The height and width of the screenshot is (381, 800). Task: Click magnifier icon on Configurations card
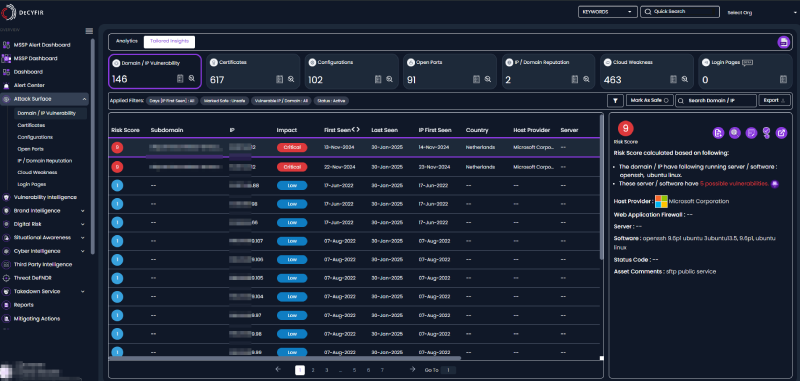(389, 79)
